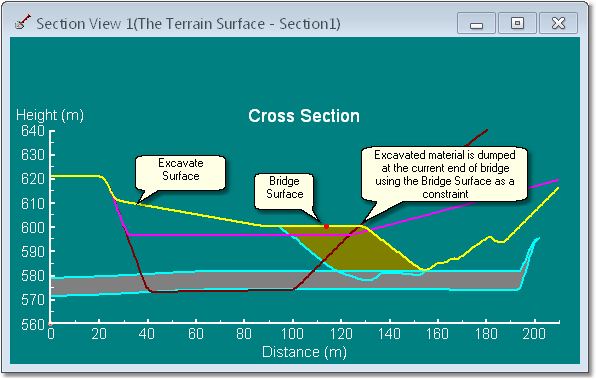Click the Bridge Surface callout

pos(284,191)
